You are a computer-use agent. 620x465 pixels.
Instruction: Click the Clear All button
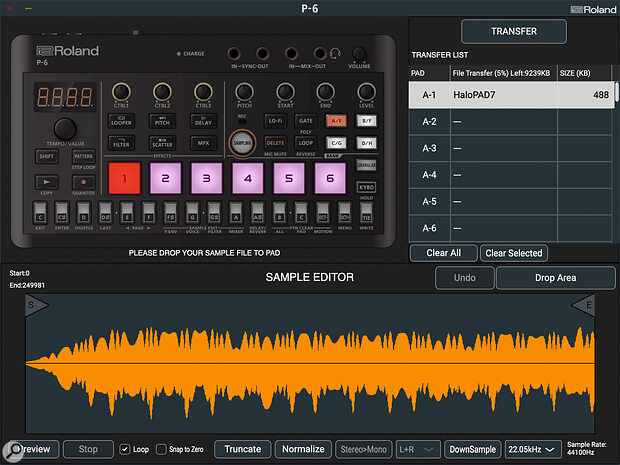click(x=444, y=253)
